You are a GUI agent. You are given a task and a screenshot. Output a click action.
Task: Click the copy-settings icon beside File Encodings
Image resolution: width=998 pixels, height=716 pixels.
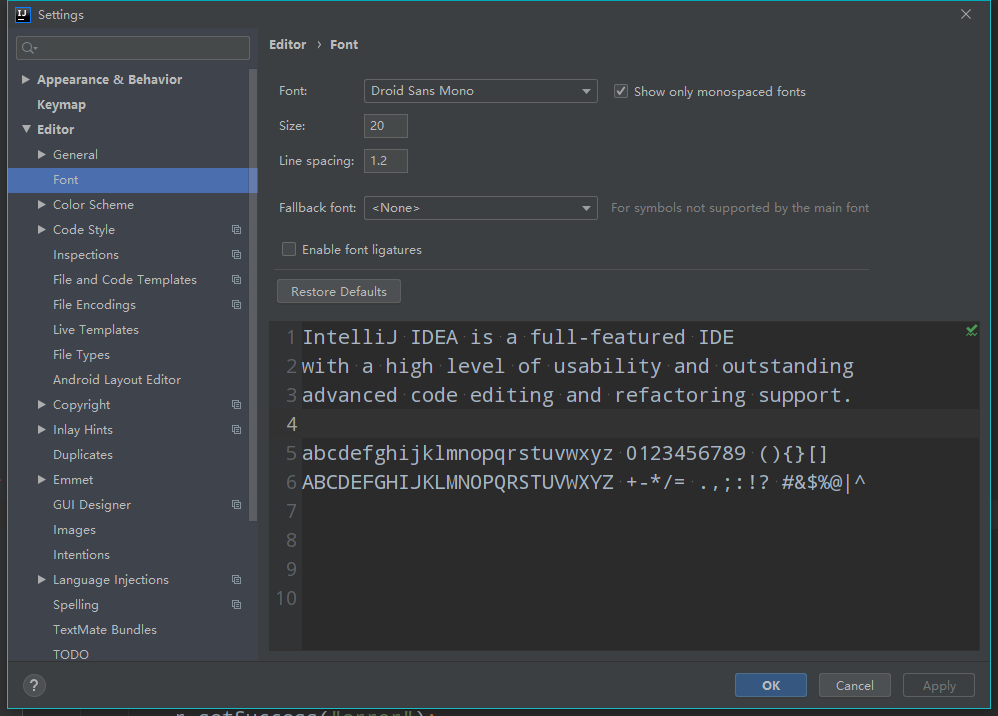[x=236, y=304]
